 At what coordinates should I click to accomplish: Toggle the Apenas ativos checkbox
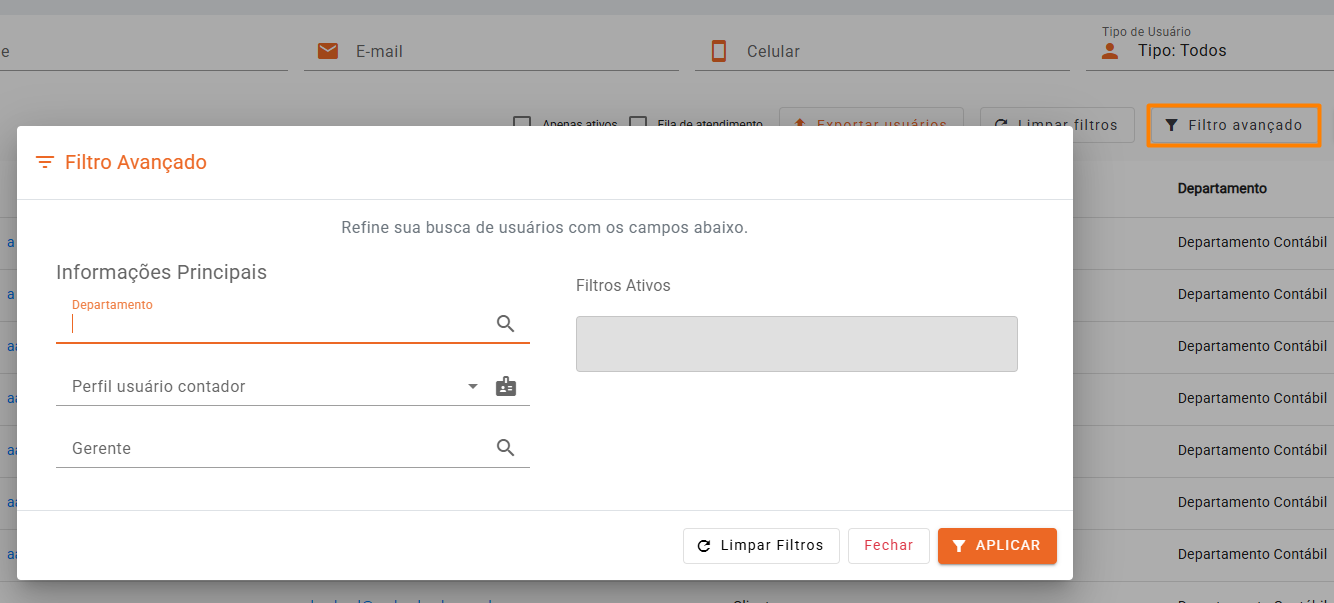coord(521,125)
